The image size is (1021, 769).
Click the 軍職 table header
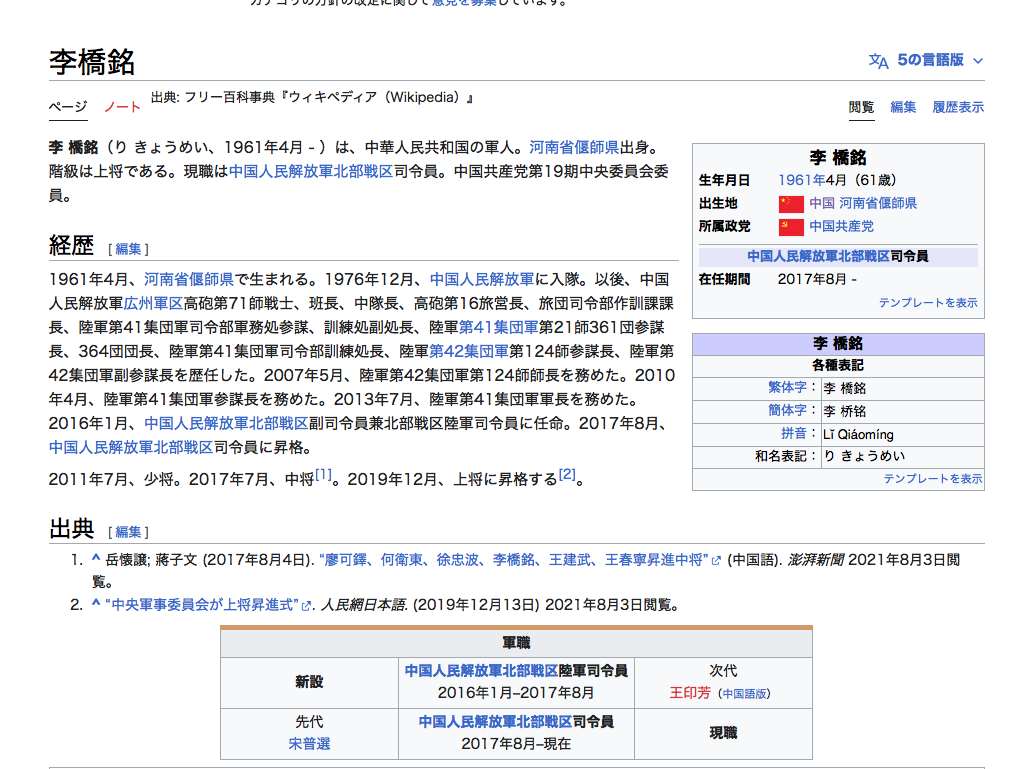[x=516, y=643]
